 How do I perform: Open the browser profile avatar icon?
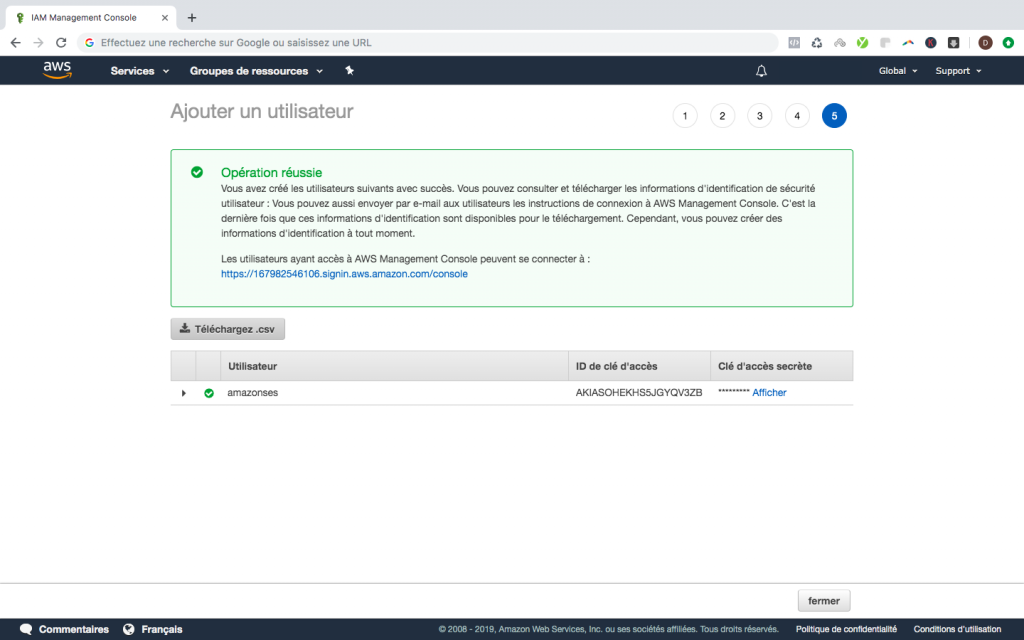[x=985, y=43]
